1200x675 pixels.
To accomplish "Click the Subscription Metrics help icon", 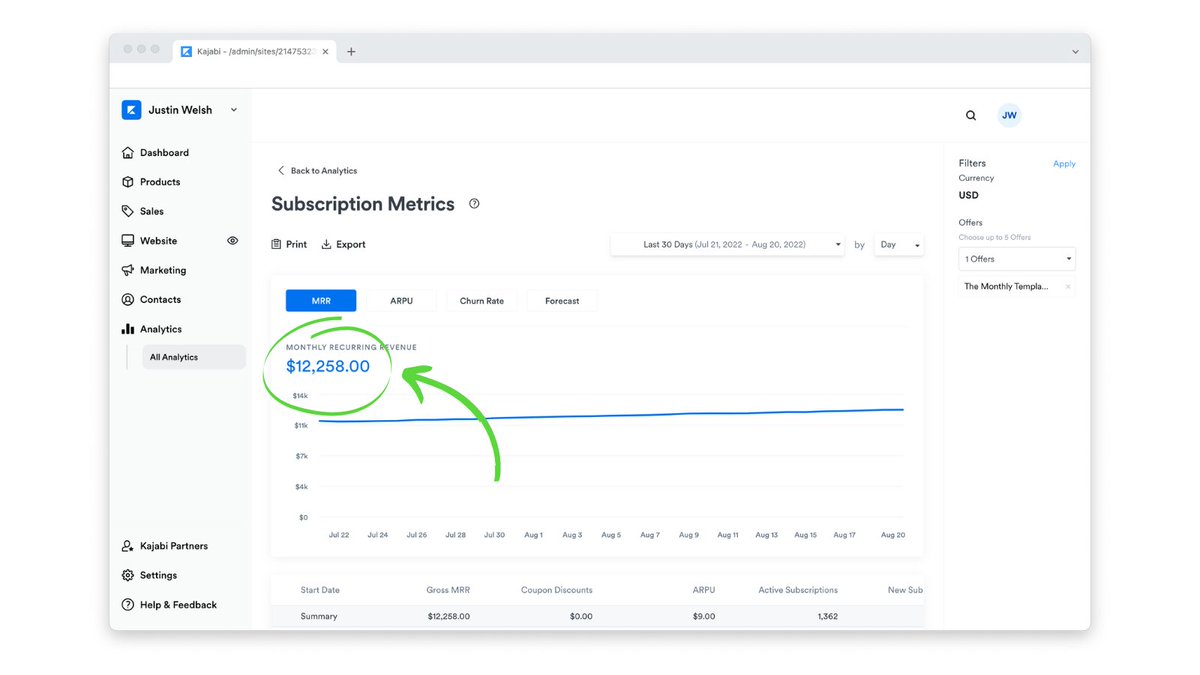I will coord(474,204).
